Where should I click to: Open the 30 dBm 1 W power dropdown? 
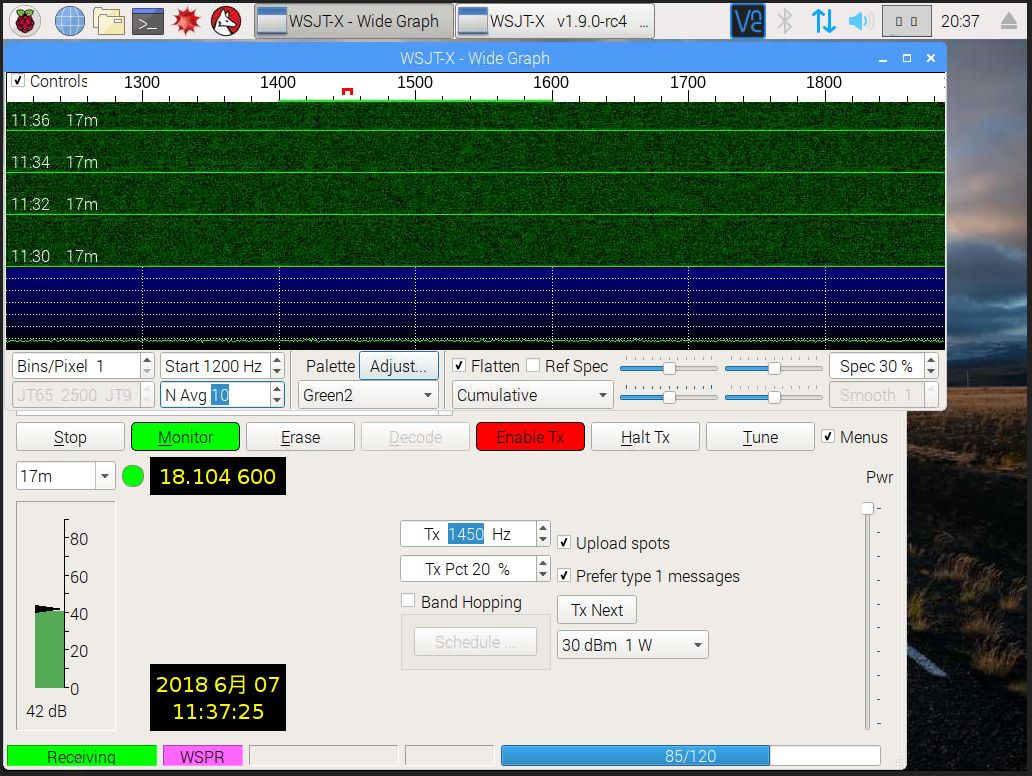click(632, 645)
